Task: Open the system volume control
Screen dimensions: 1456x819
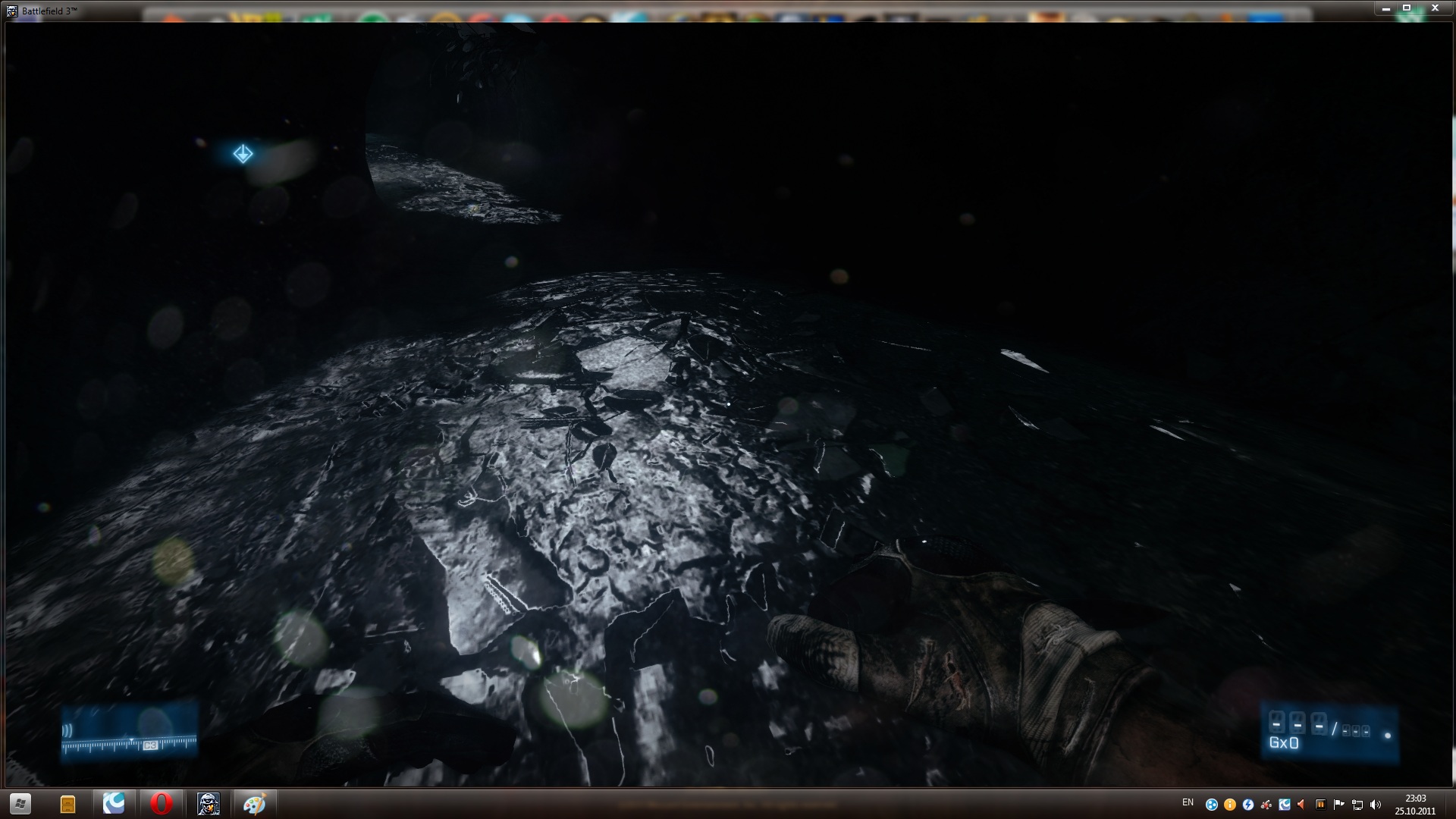Action: 1376,805
